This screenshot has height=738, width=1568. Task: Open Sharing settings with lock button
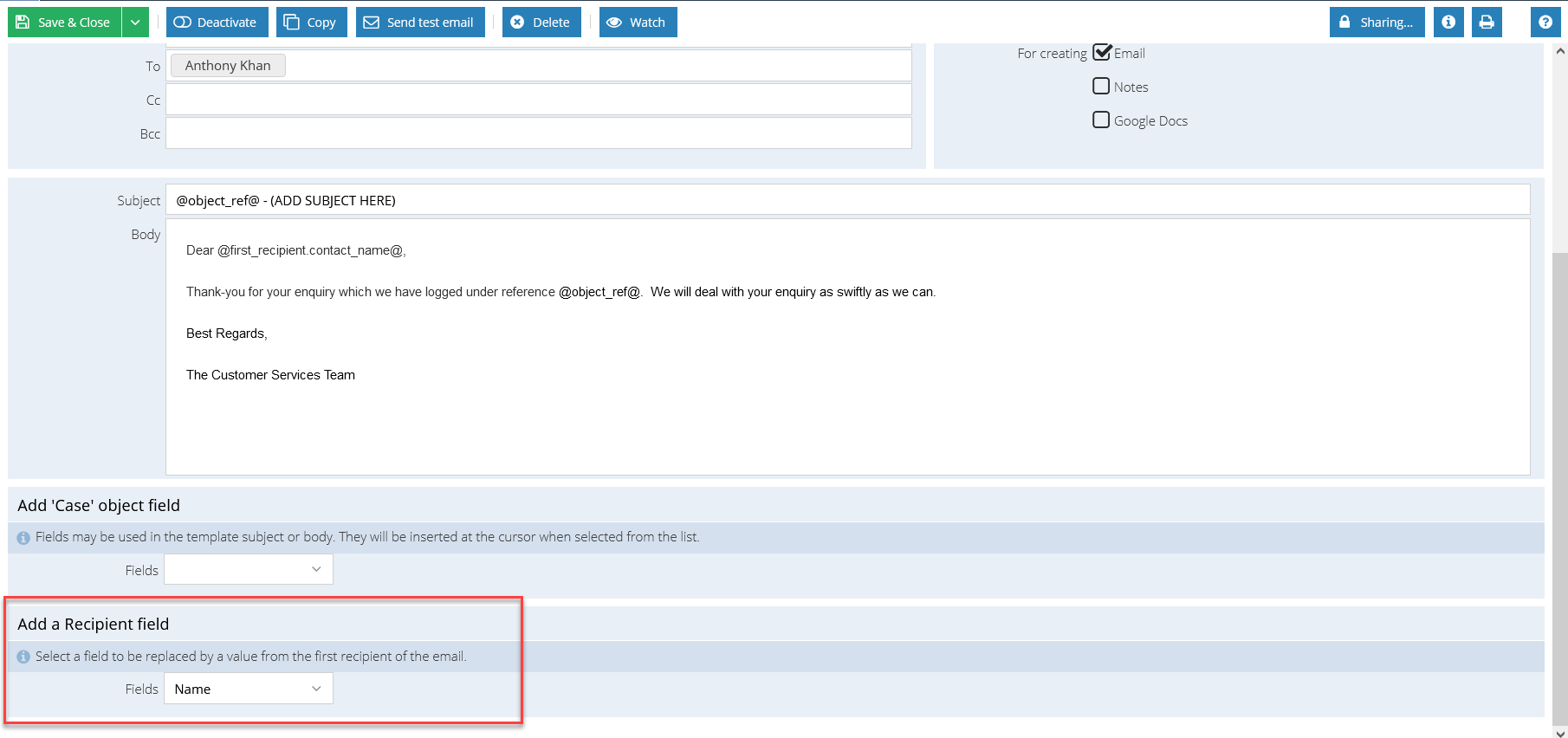1377,23
